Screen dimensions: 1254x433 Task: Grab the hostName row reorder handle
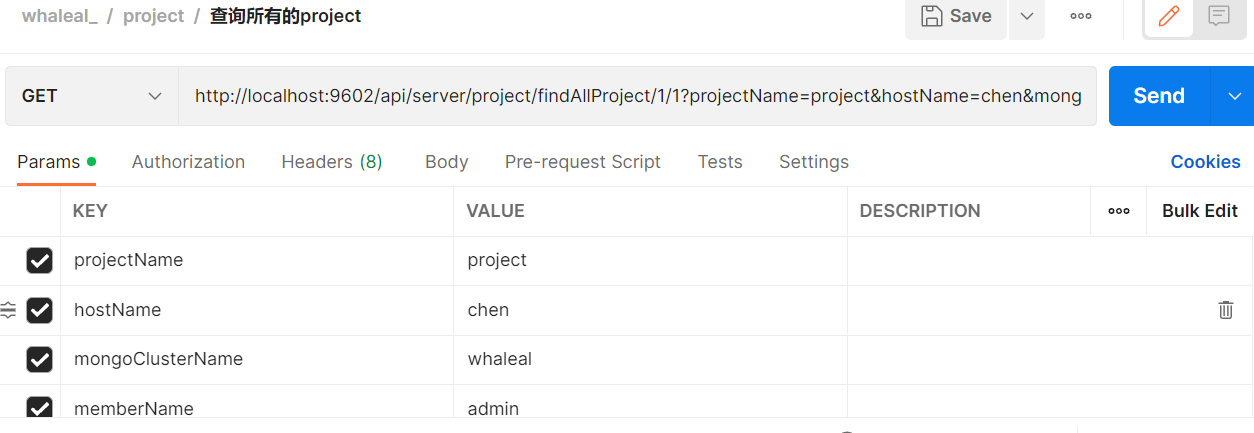8,310
